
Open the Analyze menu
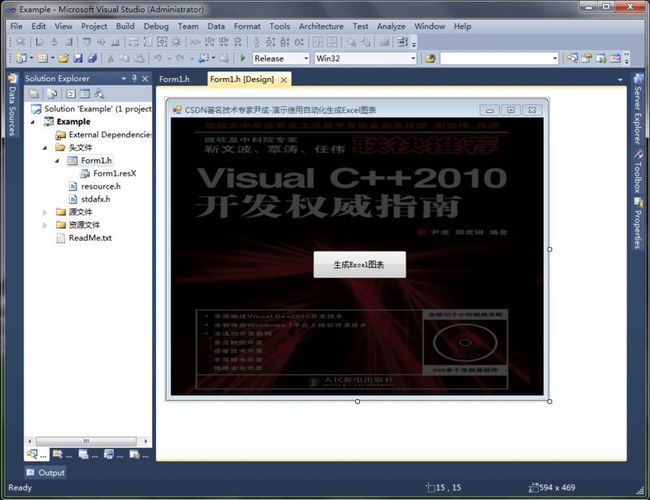391,26
